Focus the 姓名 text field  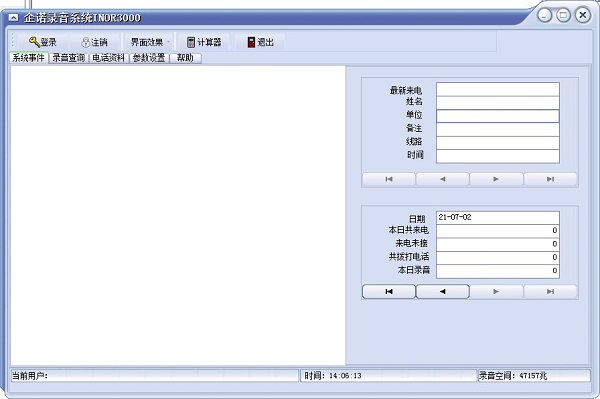point(498,103)
